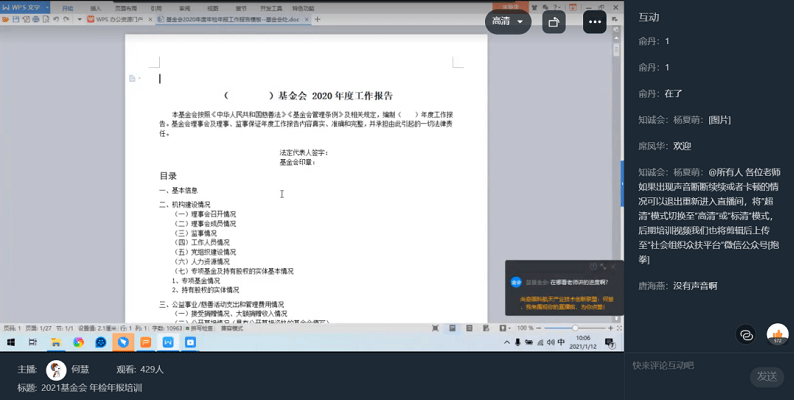Screen dimensions: 794x400
Task: Open the blue WPS Writer taskbar icon
Action: (x=168, y=342)
